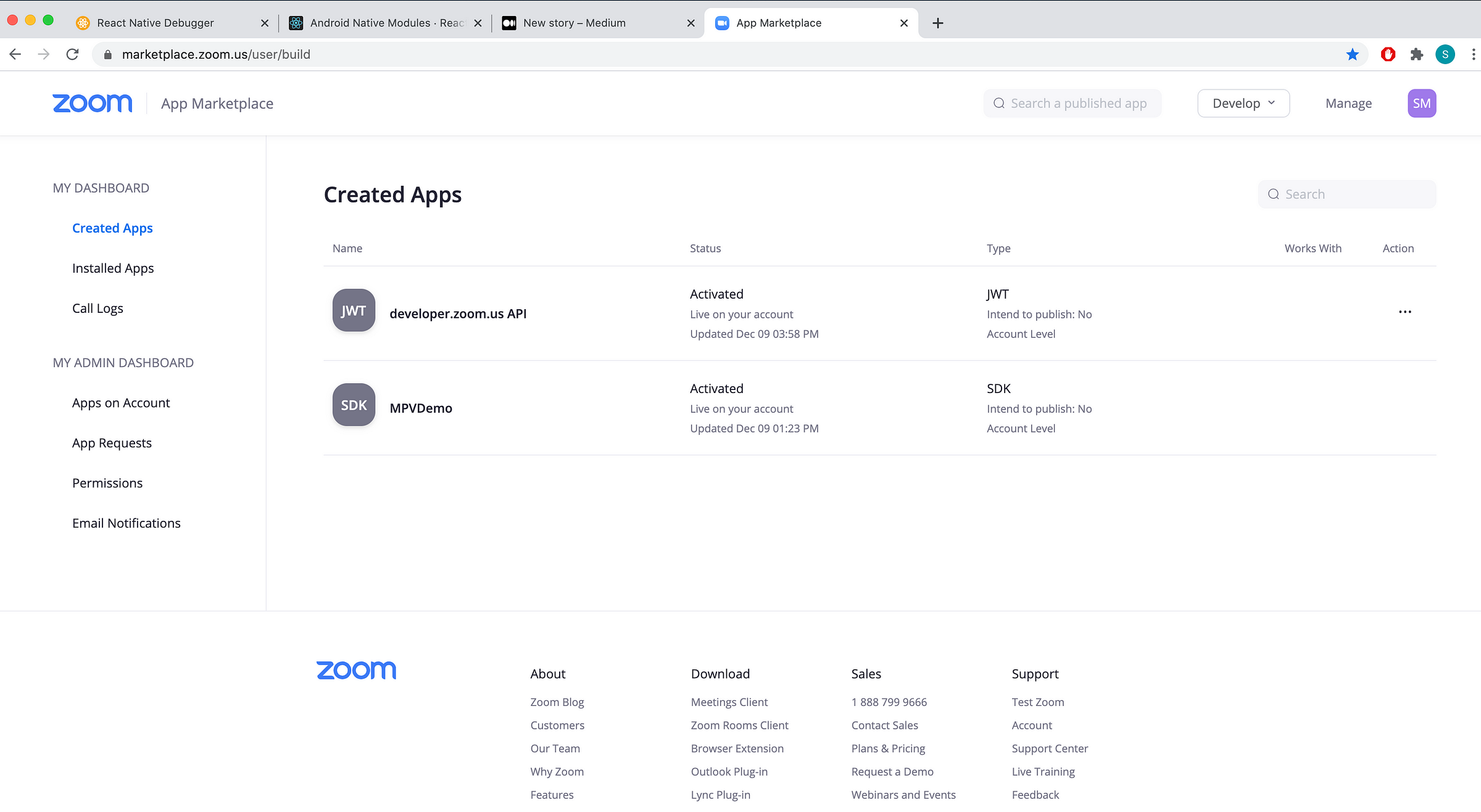Click the SDK app icon for MPVDemo
The height and width of the screenshot is (812, 1481).
click(x=354, y=405)
